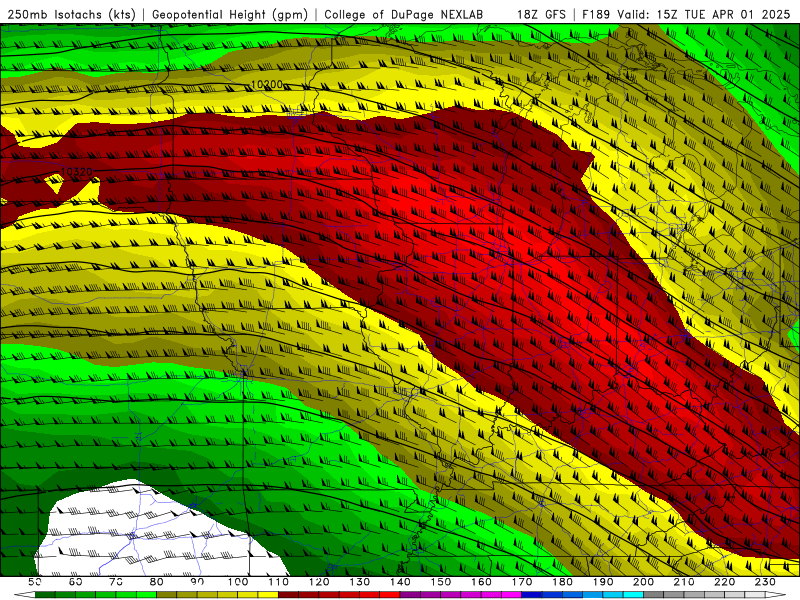
Task: Click the 210 value on the color scale
Action: pos(684,582)
